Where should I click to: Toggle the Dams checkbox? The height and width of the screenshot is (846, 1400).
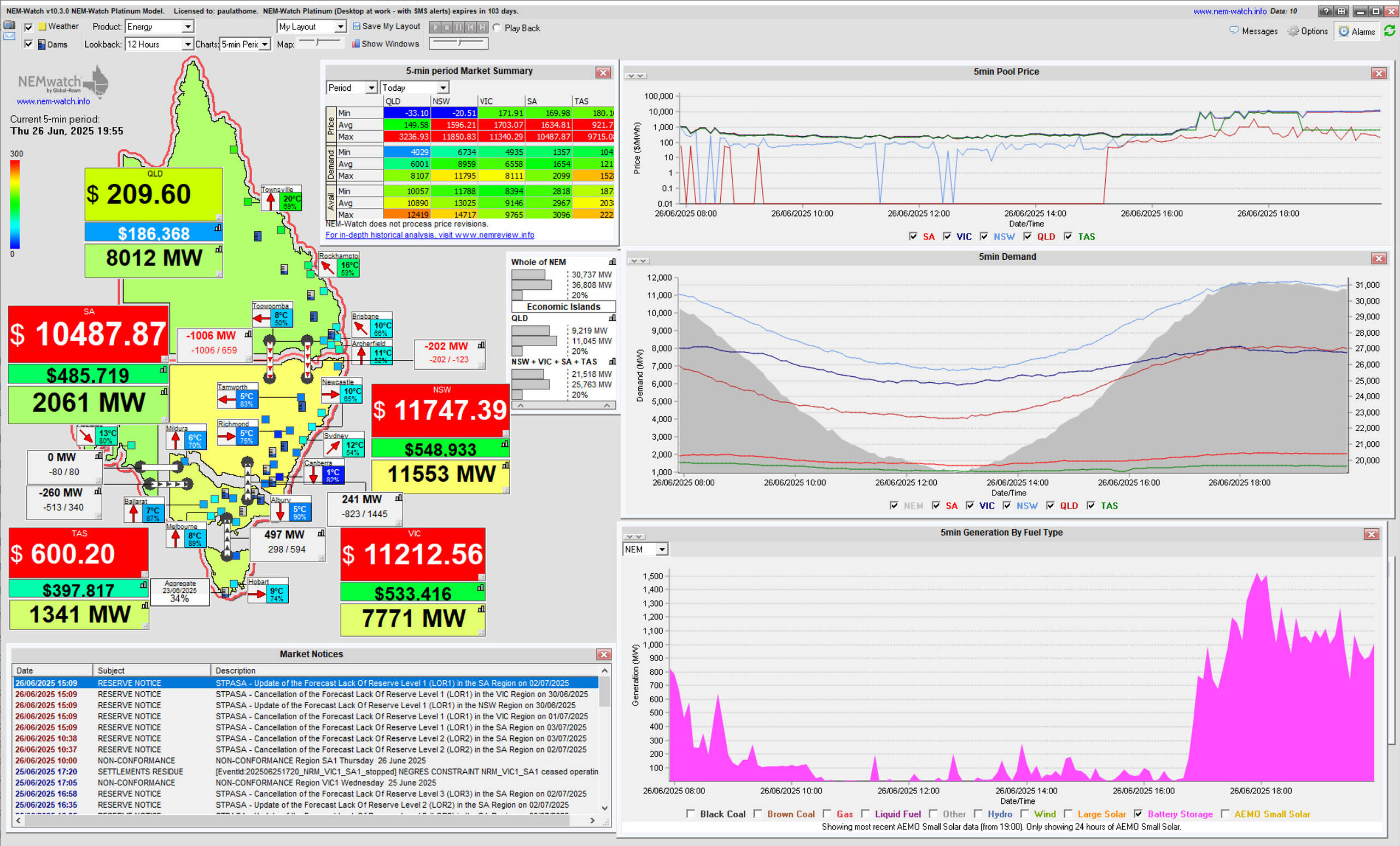click(28, 44)
